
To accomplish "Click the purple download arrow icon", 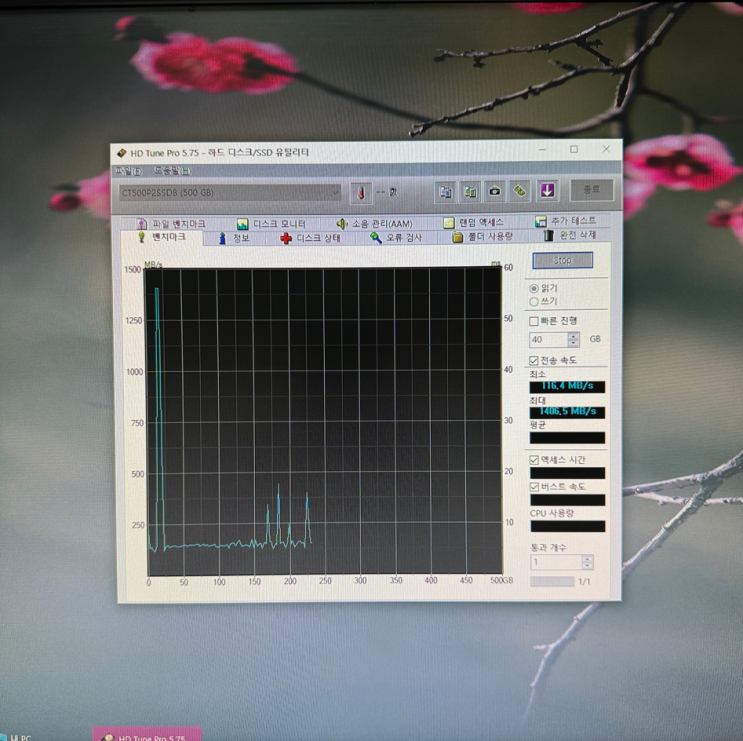I will tap(547, 190).
